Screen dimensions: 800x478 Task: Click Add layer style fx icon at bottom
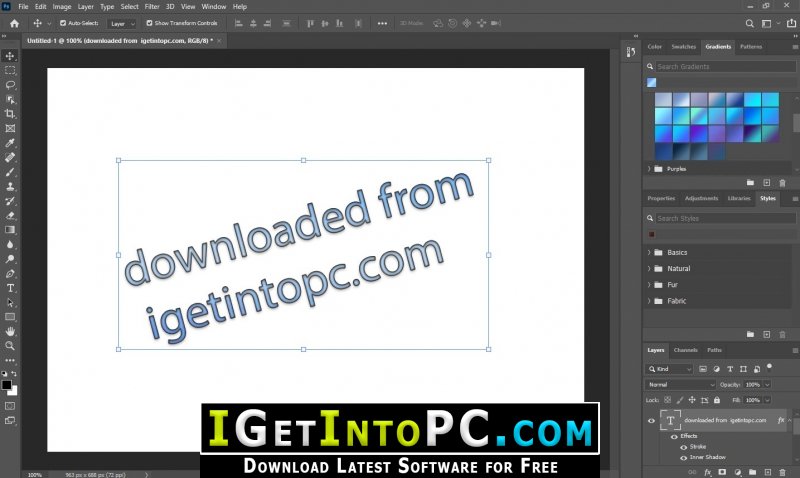coord(708,472)
